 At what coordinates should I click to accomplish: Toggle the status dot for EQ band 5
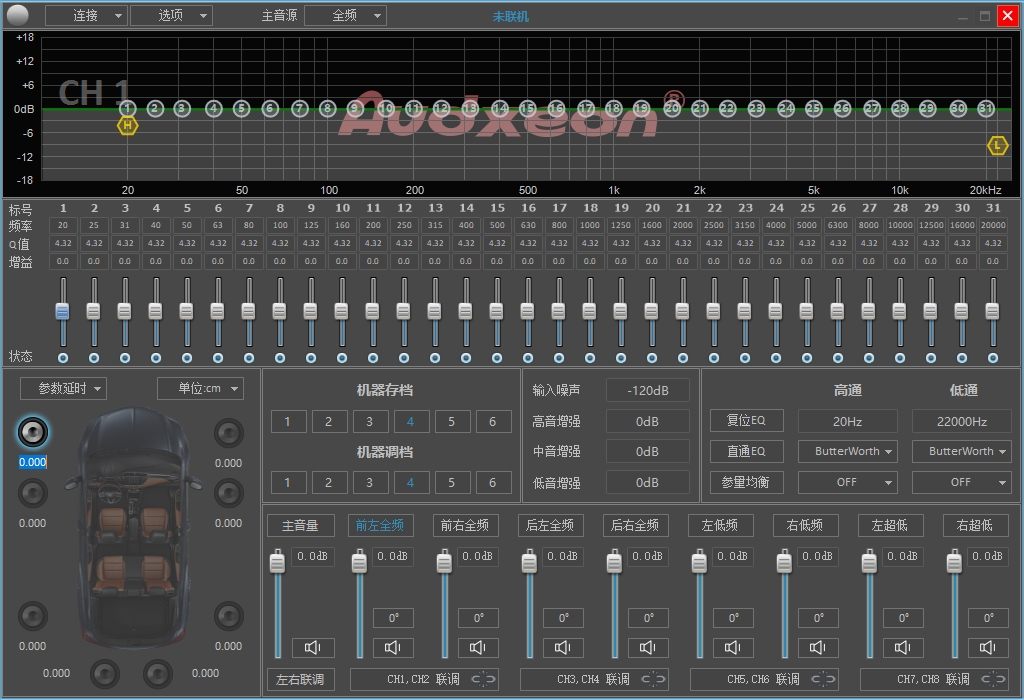(x=187, y=358)
